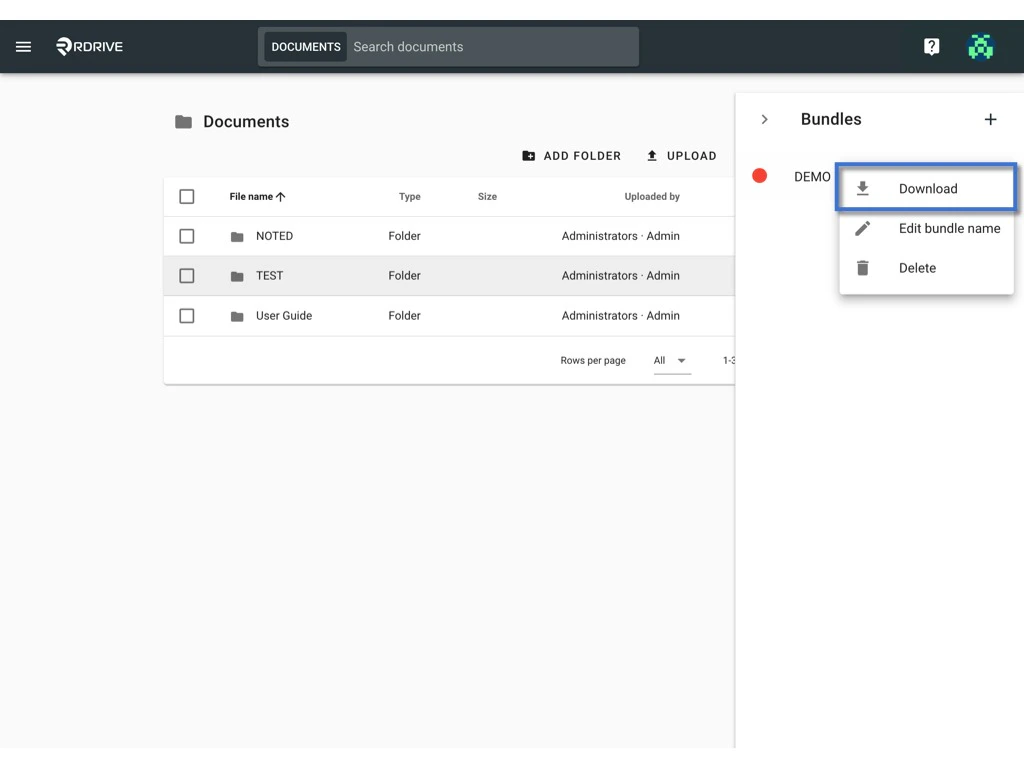Add a new bundle with plus icon

pos(990,120)
